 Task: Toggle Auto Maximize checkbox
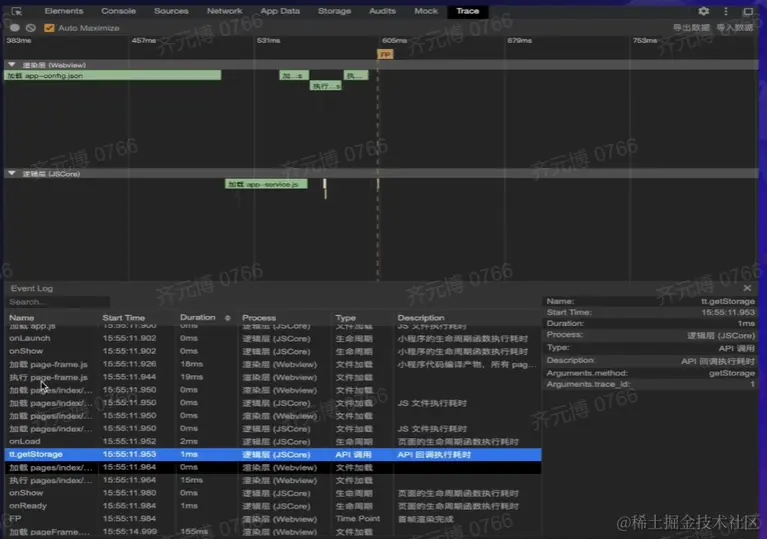49,28
